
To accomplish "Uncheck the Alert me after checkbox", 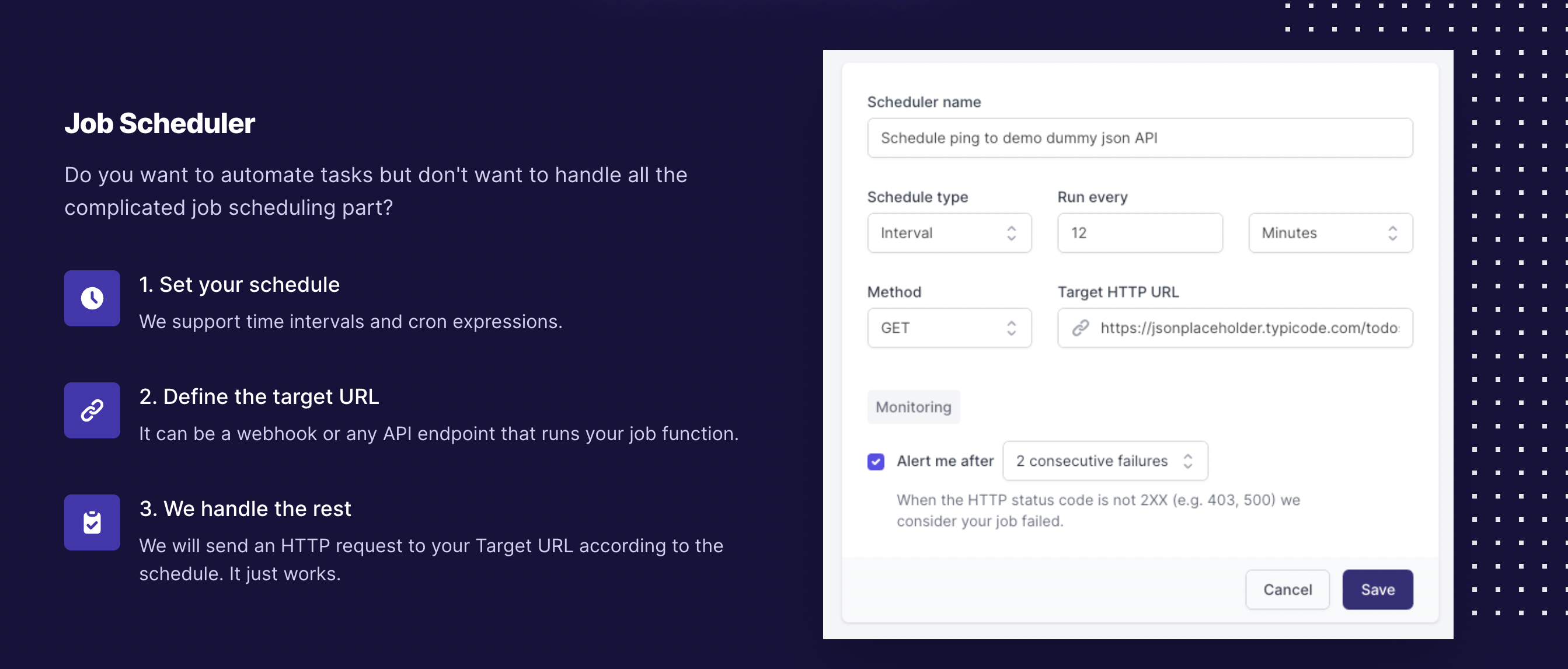I will [875, 461].
